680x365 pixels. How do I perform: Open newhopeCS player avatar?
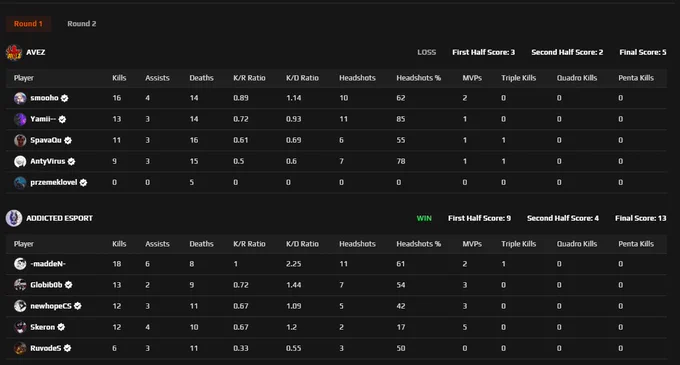pos(20,306)
